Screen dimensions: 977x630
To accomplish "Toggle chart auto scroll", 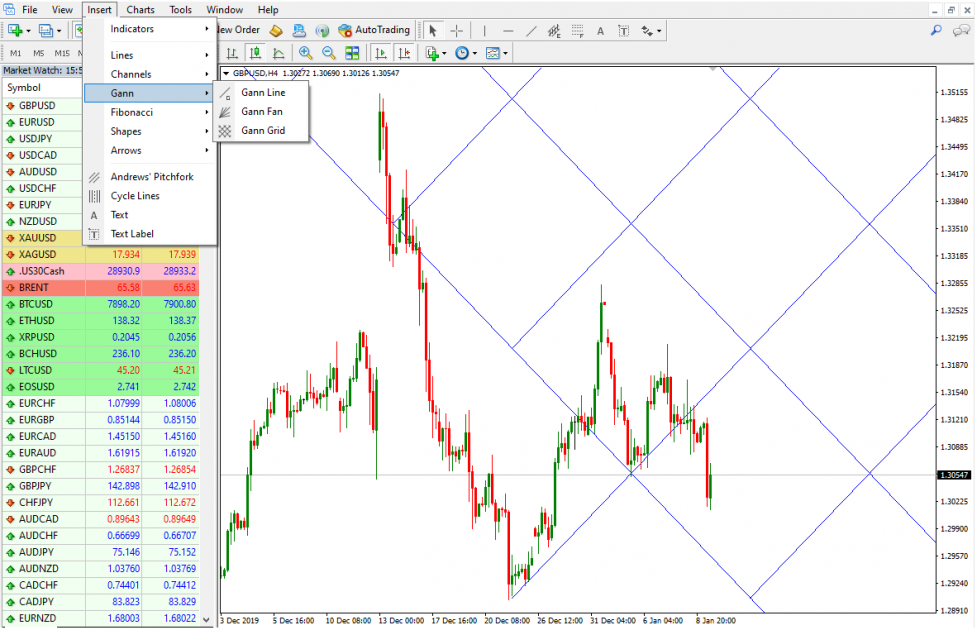I will pos(381,54).
